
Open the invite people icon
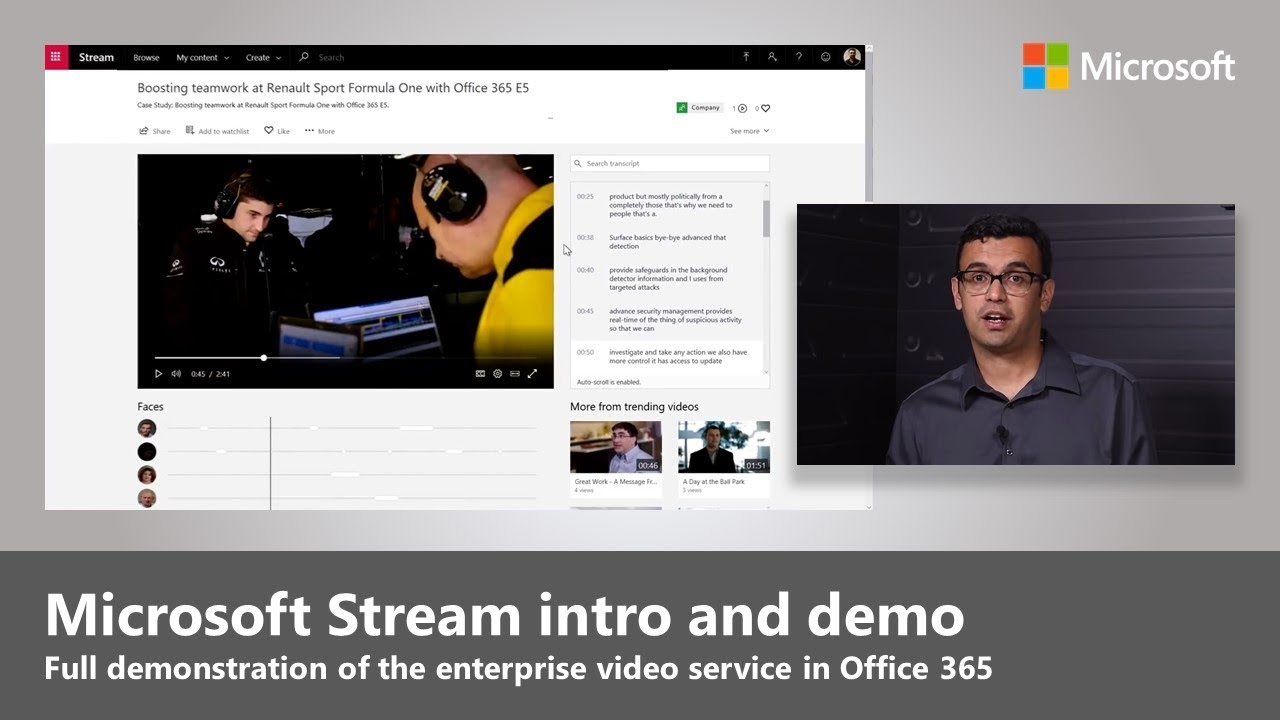pos(772,57)
